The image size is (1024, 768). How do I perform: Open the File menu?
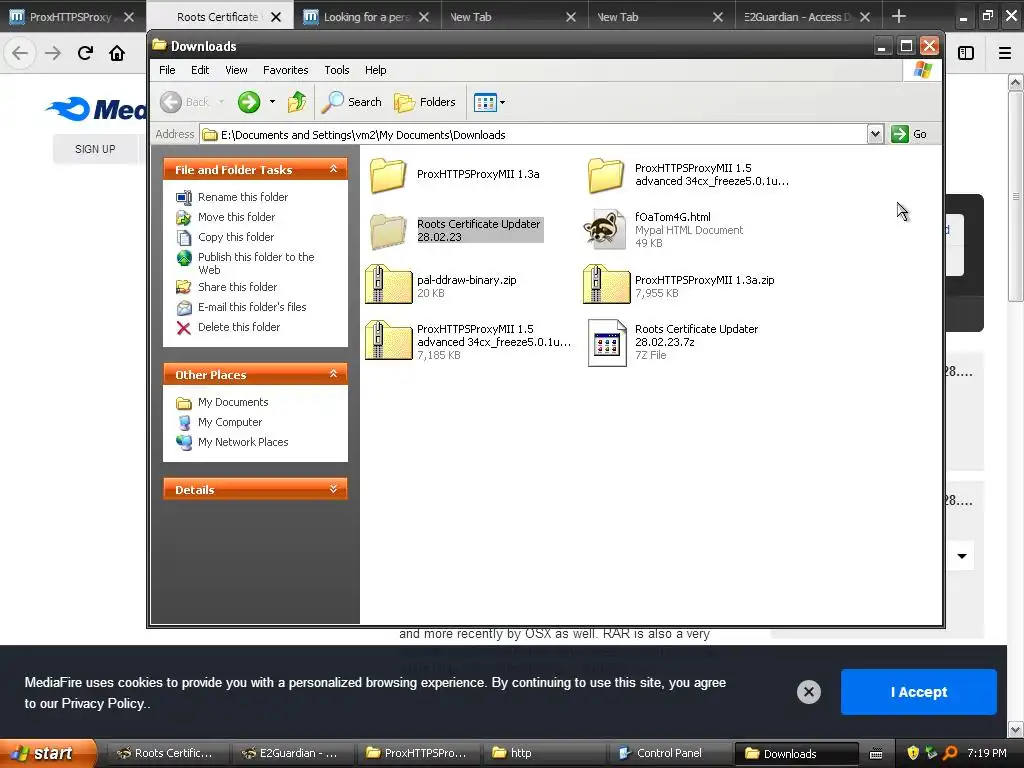167,70
